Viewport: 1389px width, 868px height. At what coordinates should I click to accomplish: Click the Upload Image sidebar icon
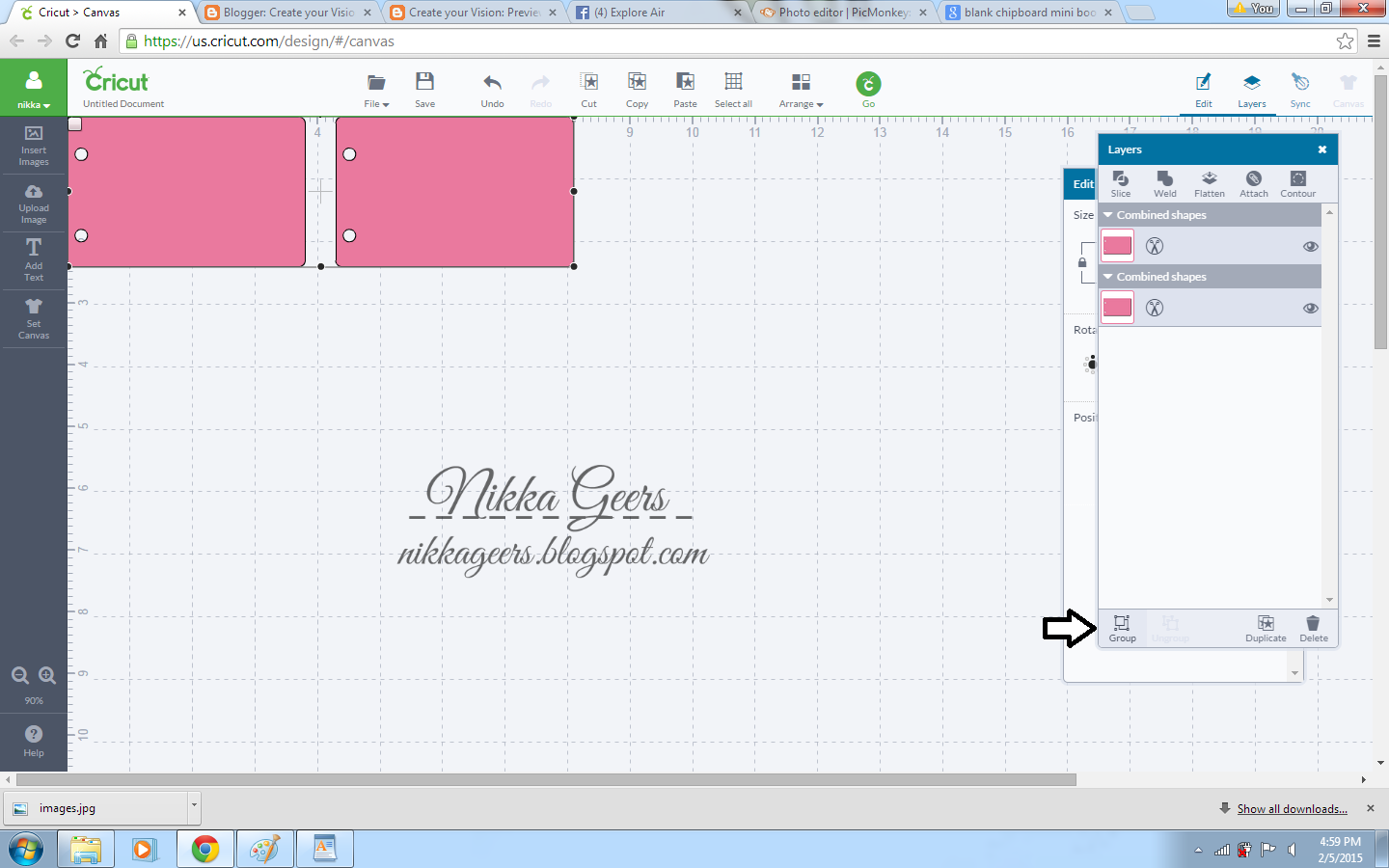click(x=33, y=203)
